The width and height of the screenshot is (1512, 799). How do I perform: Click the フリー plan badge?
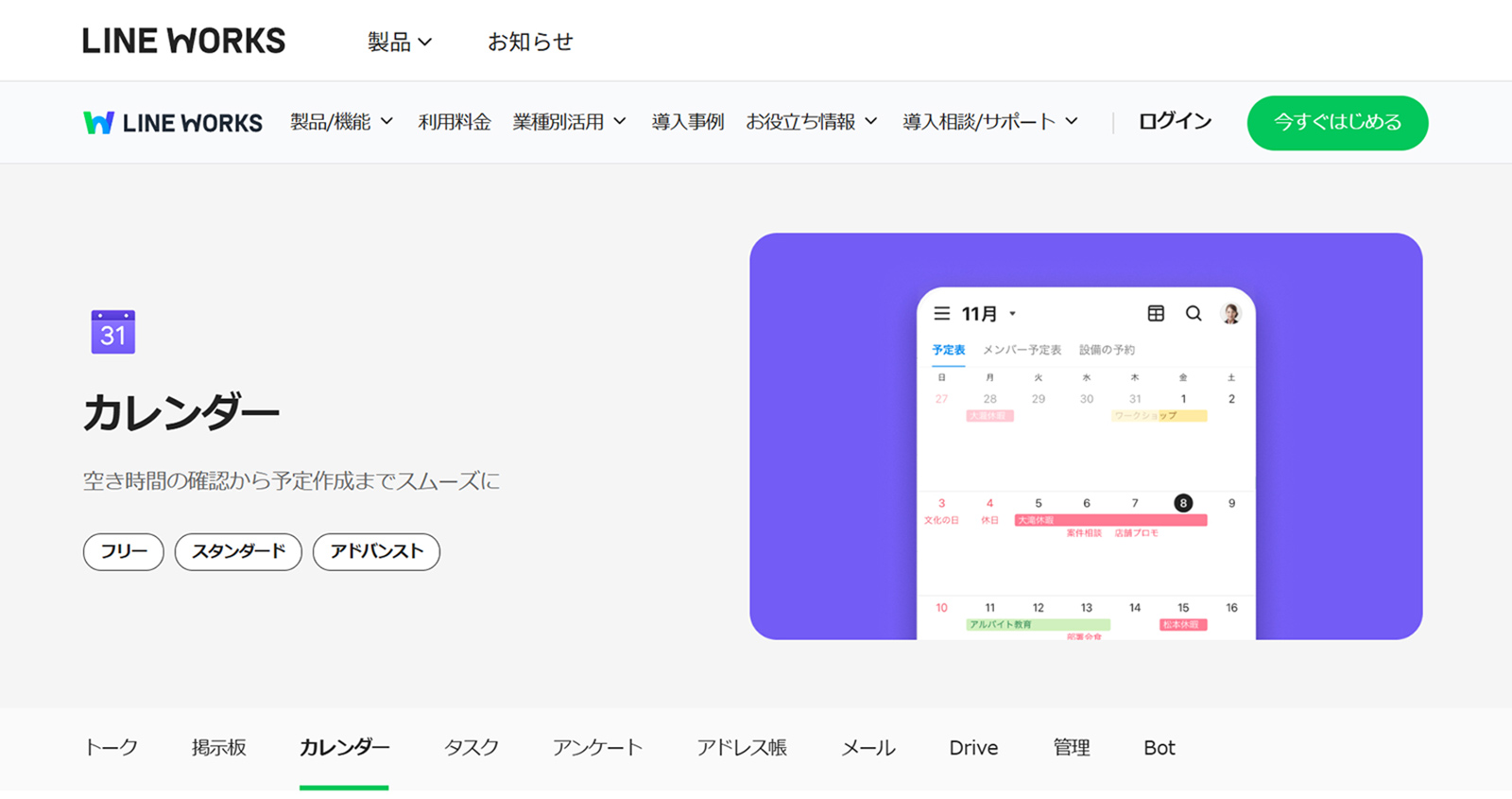click(x=124, y=552)
